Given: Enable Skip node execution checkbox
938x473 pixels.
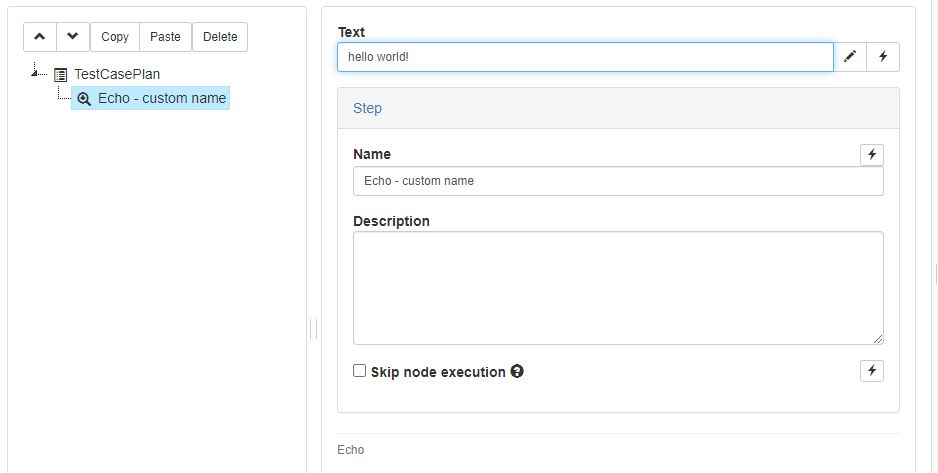Looking at the screenshot, I should pos(359,371).
